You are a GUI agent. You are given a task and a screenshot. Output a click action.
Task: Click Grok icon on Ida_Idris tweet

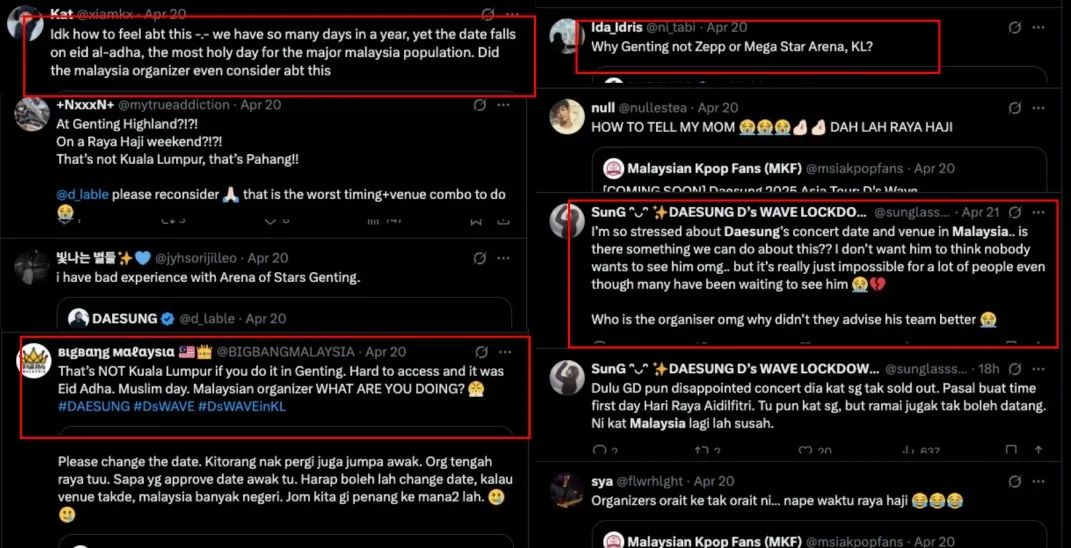(1014, 27)
